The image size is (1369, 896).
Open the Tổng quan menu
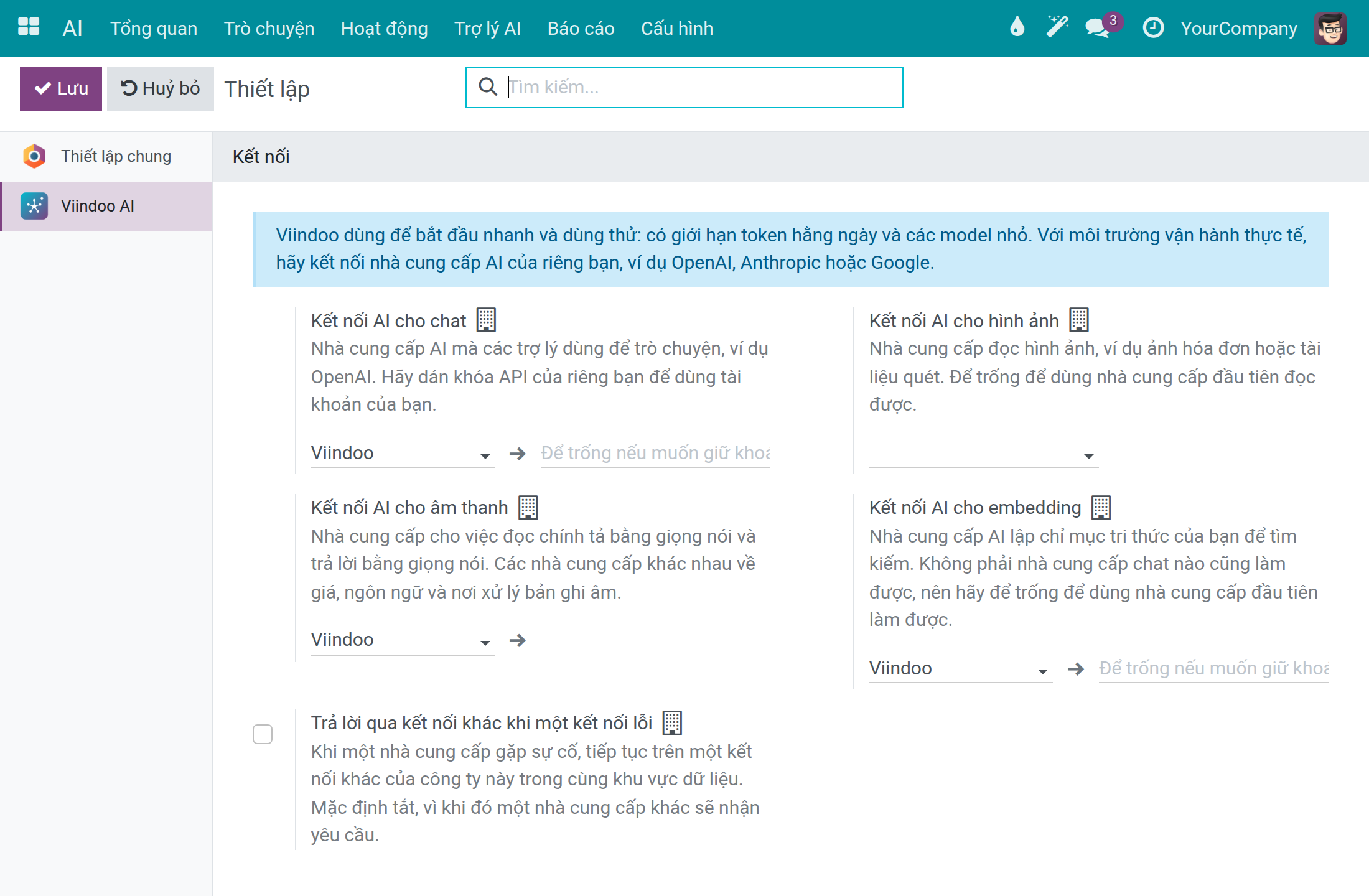point(154,29)
